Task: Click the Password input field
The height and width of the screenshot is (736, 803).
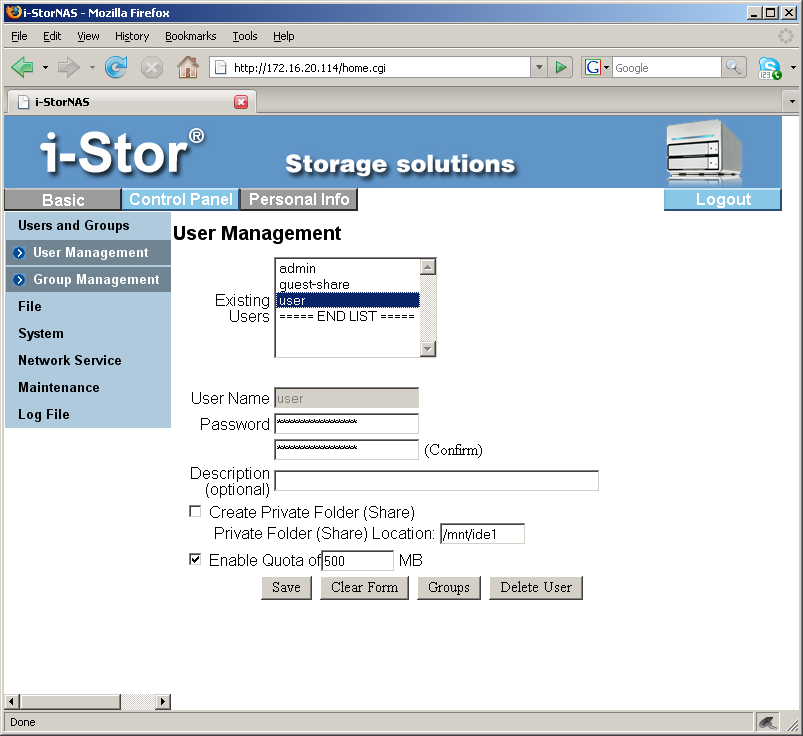Action: 347,424
